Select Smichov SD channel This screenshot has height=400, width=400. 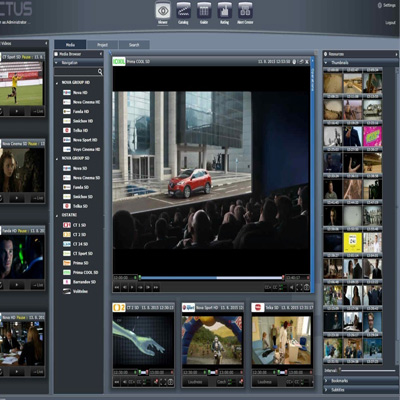click(x=78, y=197)
